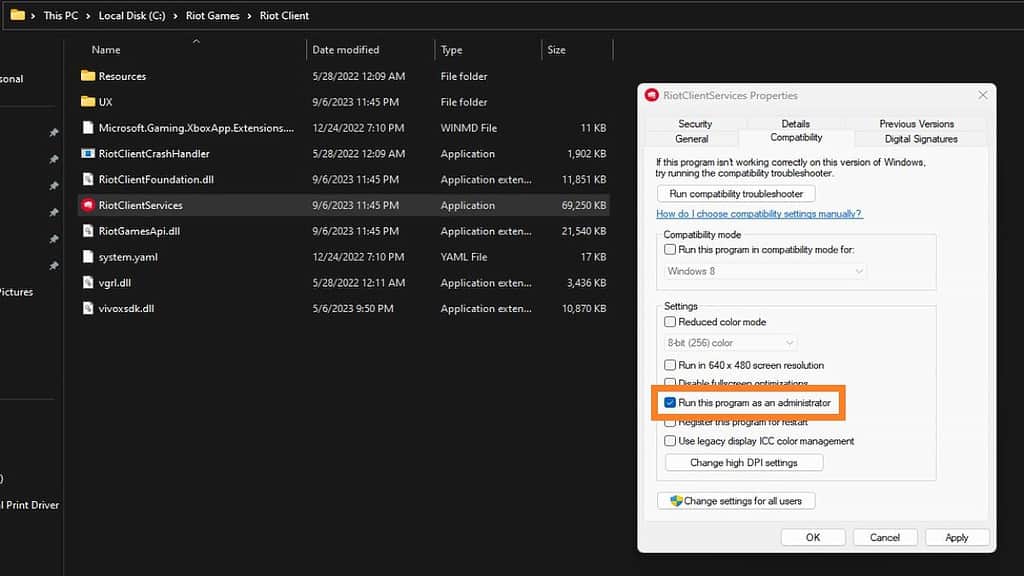Click the system.yaml file icon
The height and width of the screenshot is (576, 1024).
pyautogui.click(x=88, y=257)
